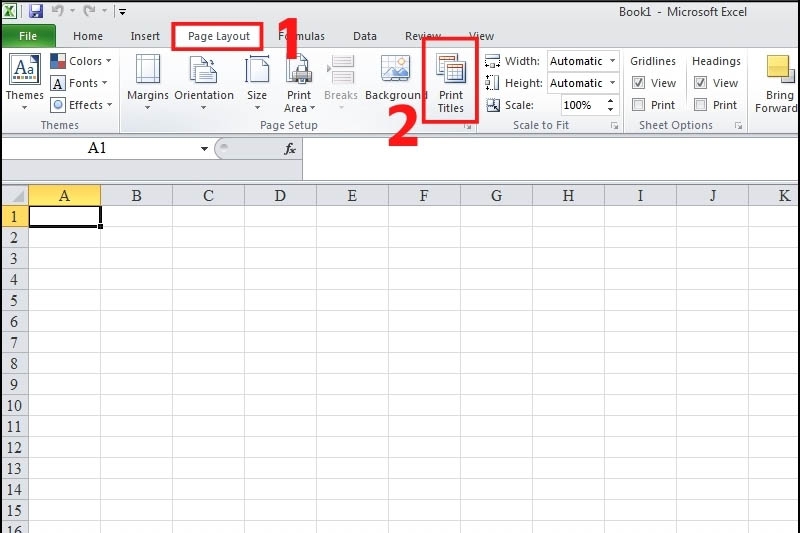Undo the last action
The height and width of the screenshot is (533, 800).
click(x=58, y=11)
